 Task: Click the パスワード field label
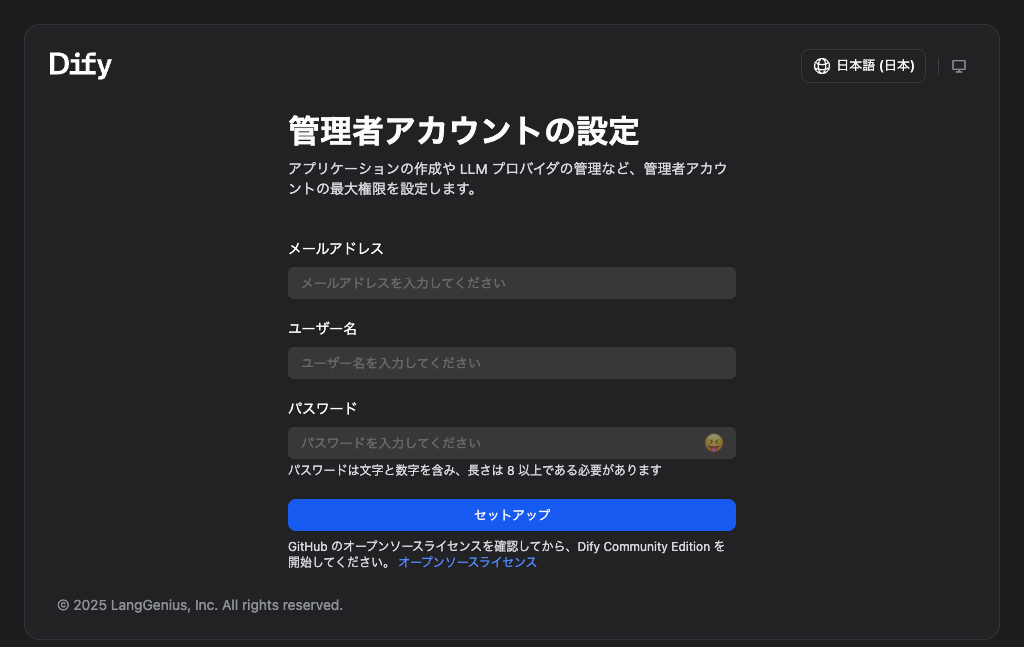[x=322, y=408]
